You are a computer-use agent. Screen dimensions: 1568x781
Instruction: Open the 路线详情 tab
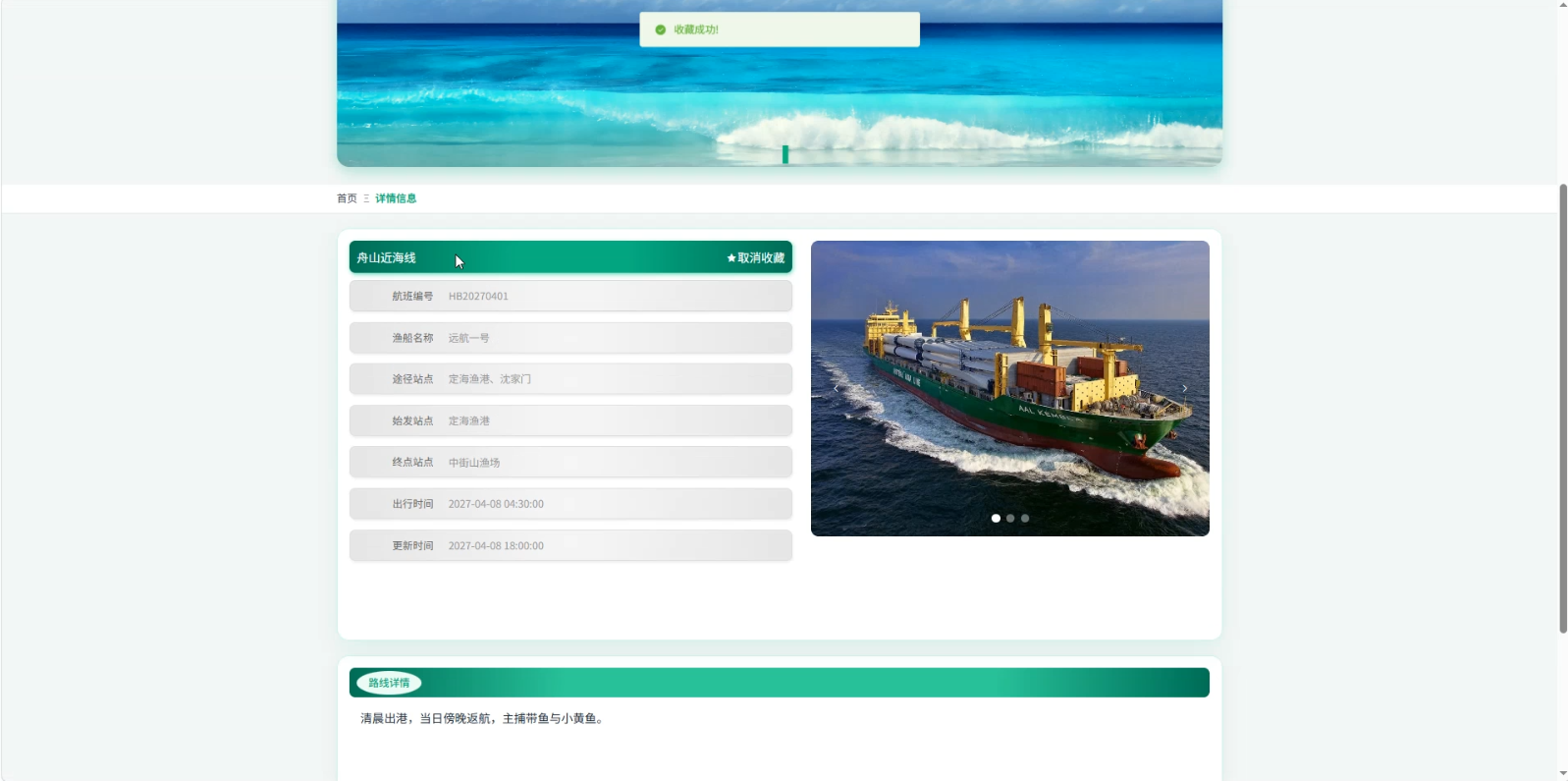click(x=389, y=683)
